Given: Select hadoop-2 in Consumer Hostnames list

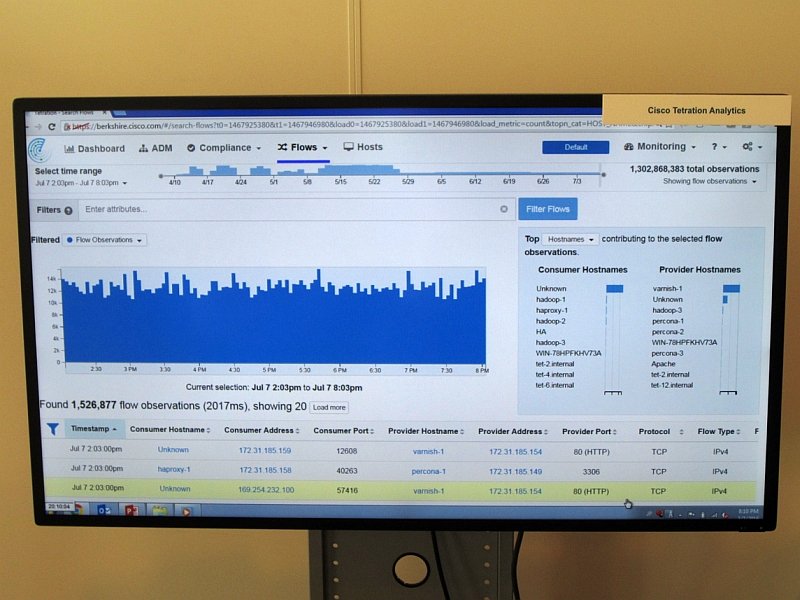Looking at the screenshot, I should (551, 321).
